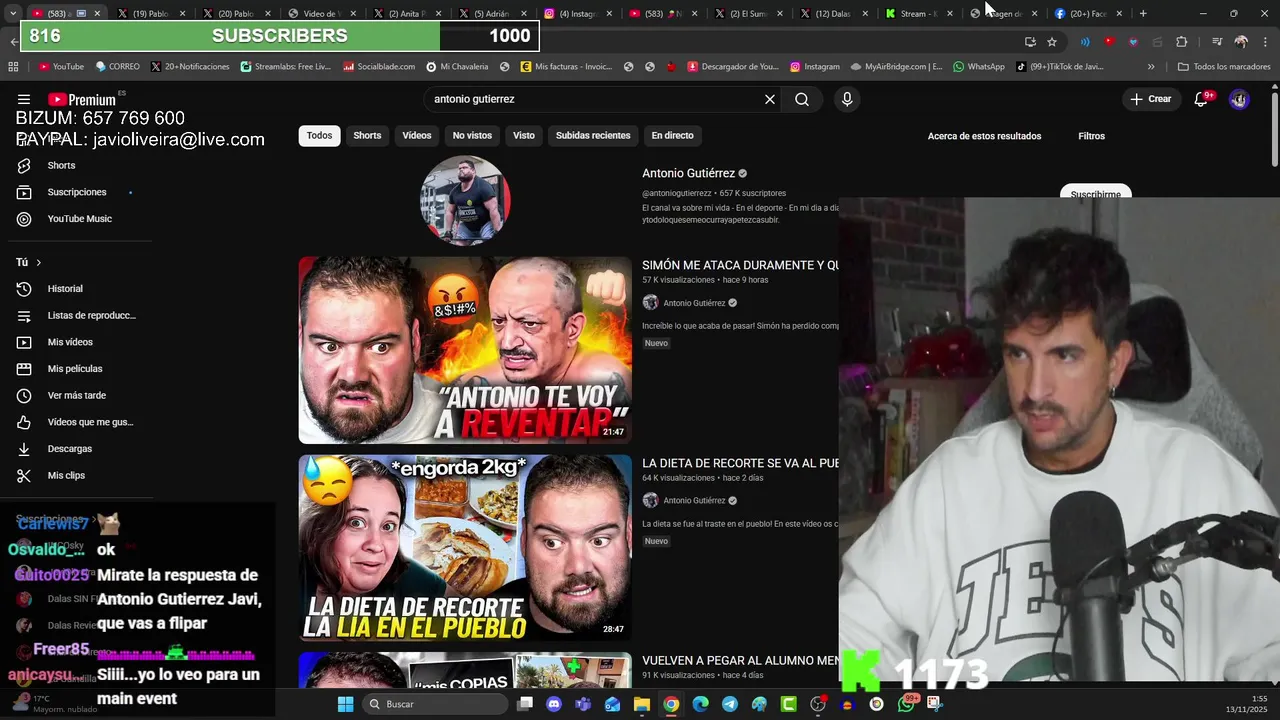Open a new browser tab
This screenshot has height=720, width=1280.
[x=1143, y=14]
